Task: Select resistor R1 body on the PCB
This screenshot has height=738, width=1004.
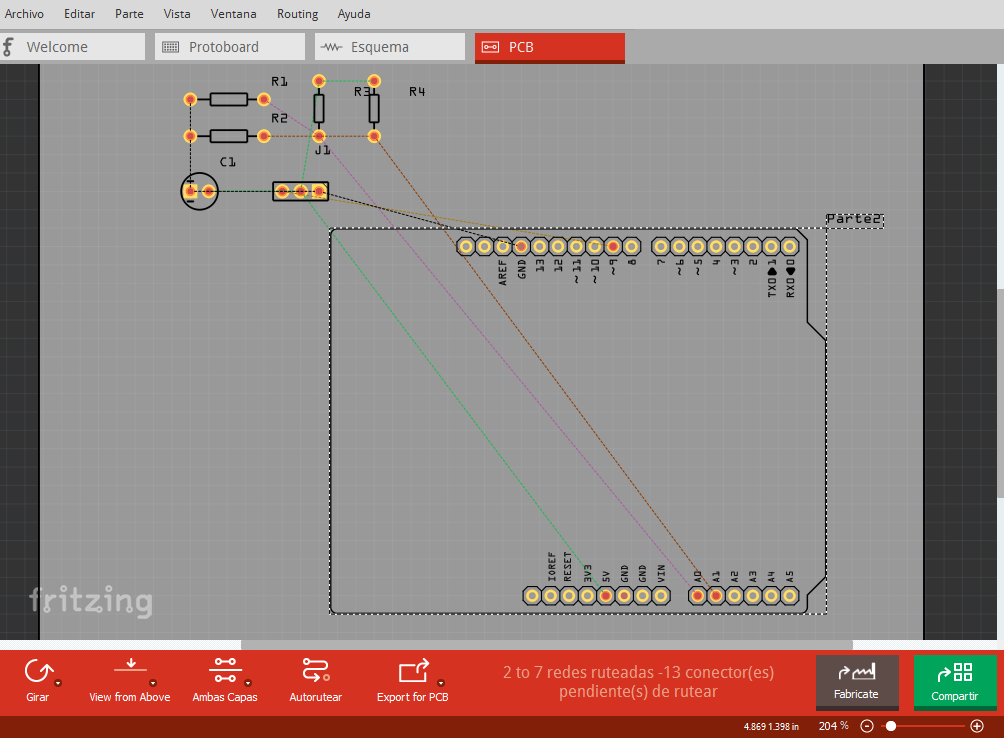Action: [229, 99]
